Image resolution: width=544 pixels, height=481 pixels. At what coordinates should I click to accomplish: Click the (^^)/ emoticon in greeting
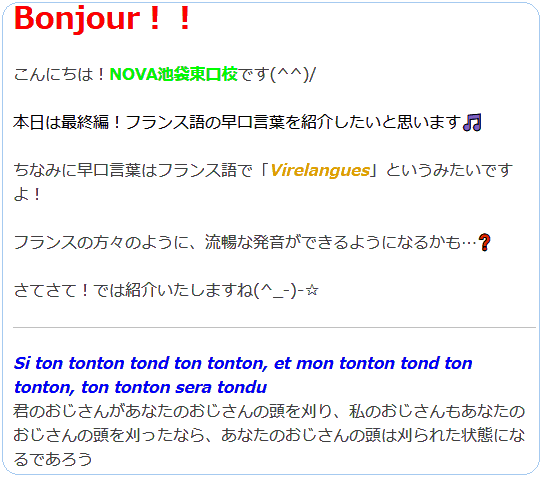[292, 74]
